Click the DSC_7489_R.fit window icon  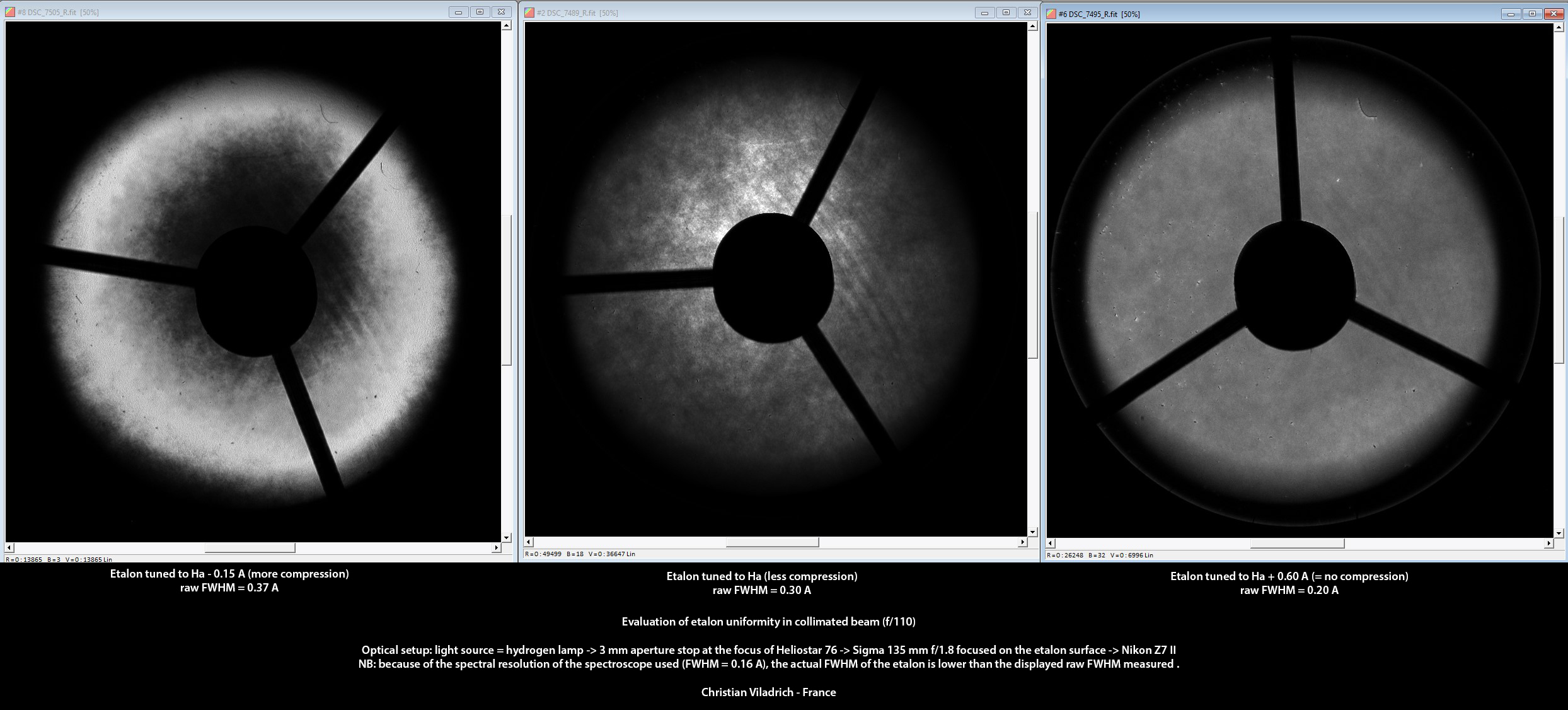click(529, 13)
